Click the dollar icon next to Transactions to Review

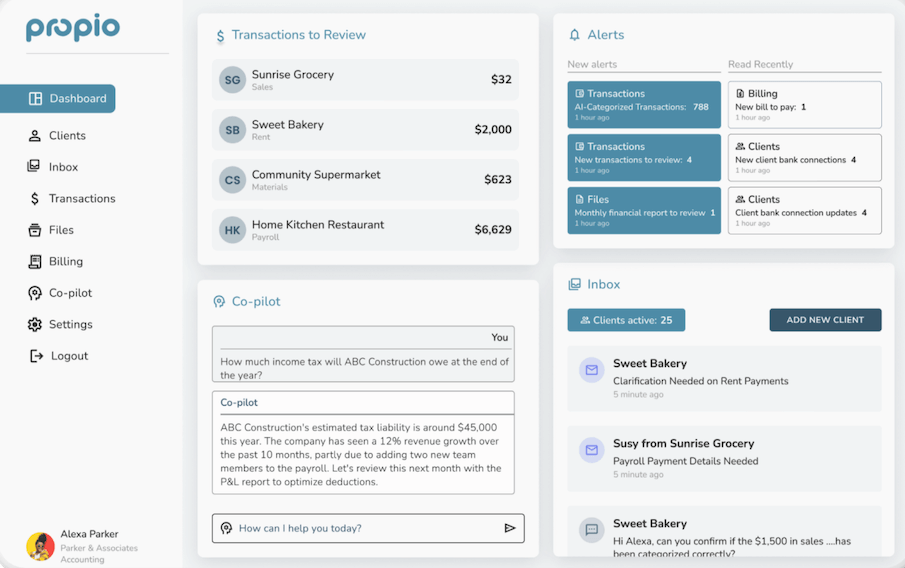220,36
